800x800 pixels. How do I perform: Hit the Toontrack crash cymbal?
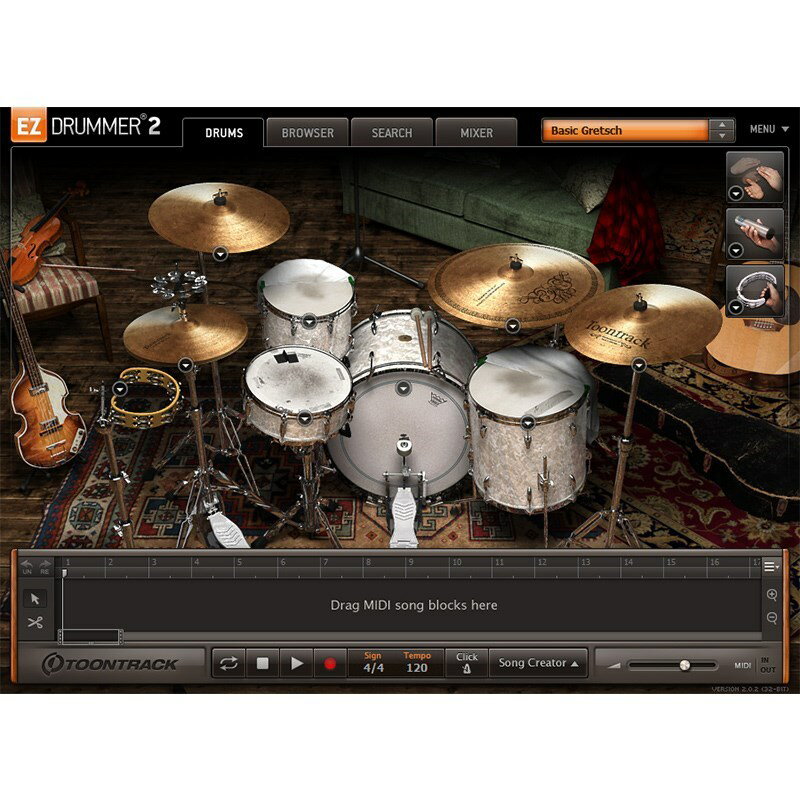[x=642, y=323]
